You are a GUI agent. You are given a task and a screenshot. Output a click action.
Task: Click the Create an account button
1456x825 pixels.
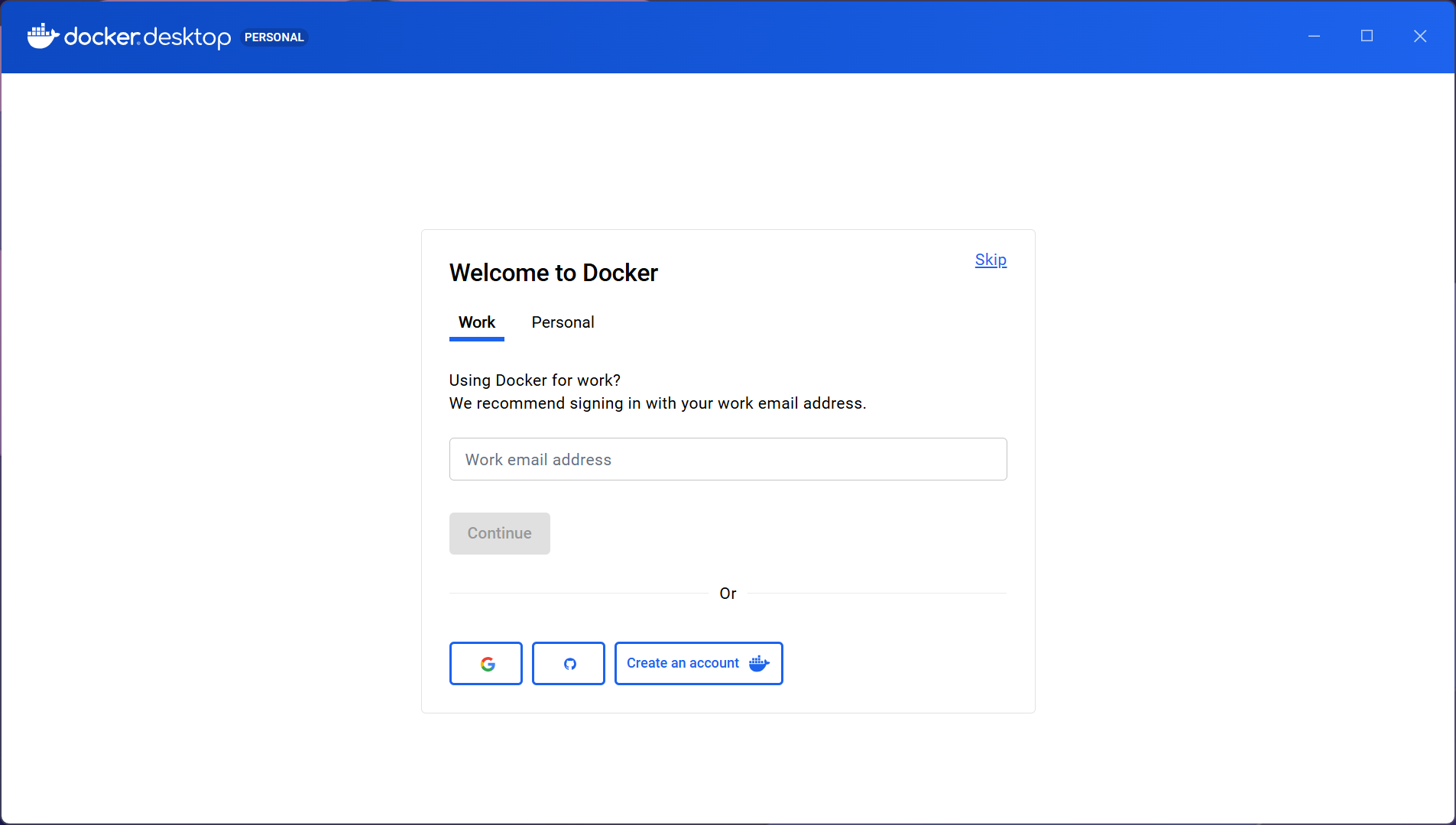tap(683, 663)
